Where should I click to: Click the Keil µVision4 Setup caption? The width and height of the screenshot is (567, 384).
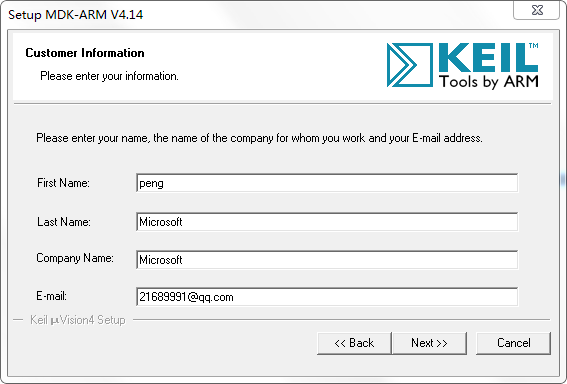point(78,320)
